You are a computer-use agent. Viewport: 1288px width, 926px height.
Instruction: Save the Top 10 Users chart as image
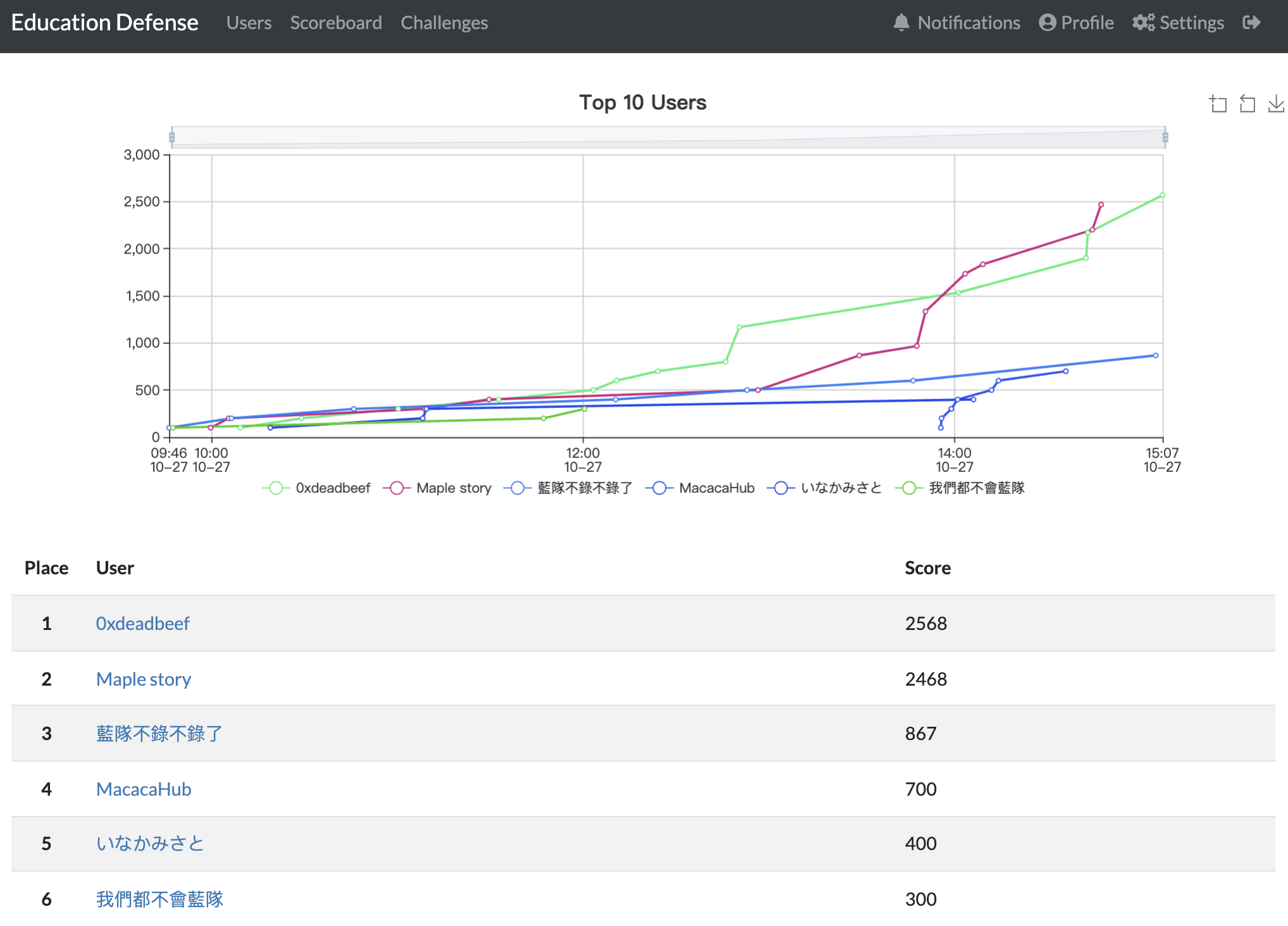pyautogui.click(x=1276, y=104)
